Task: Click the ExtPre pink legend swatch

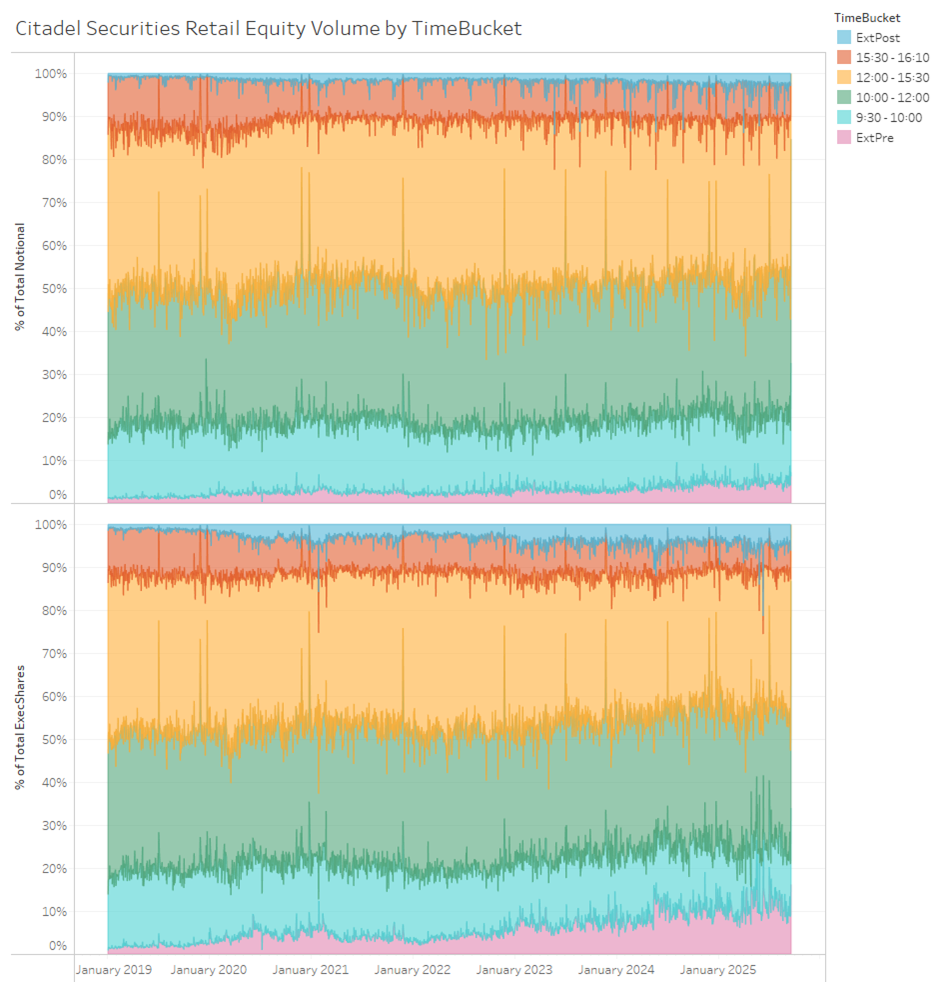Action: click(844, 138)
